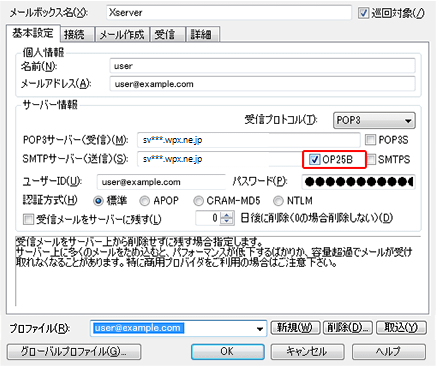The height and width of the screenshot is (366, 436).
Task: Click the キャンセル button
Action: point(307,351)
